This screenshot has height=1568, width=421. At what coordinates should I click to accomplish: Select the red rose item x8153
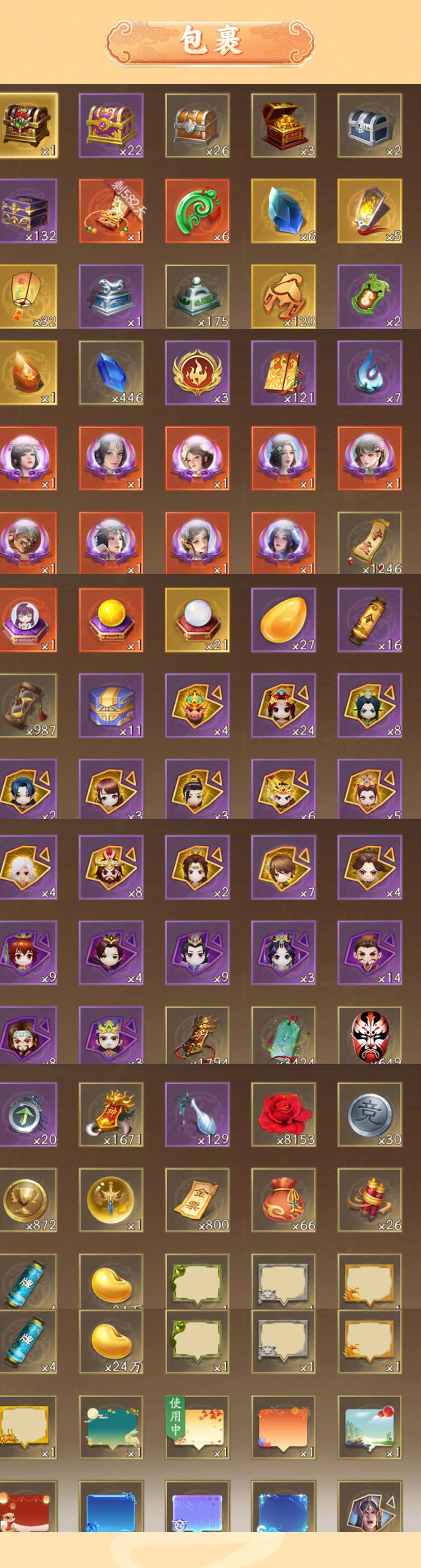coord(283,1115)
